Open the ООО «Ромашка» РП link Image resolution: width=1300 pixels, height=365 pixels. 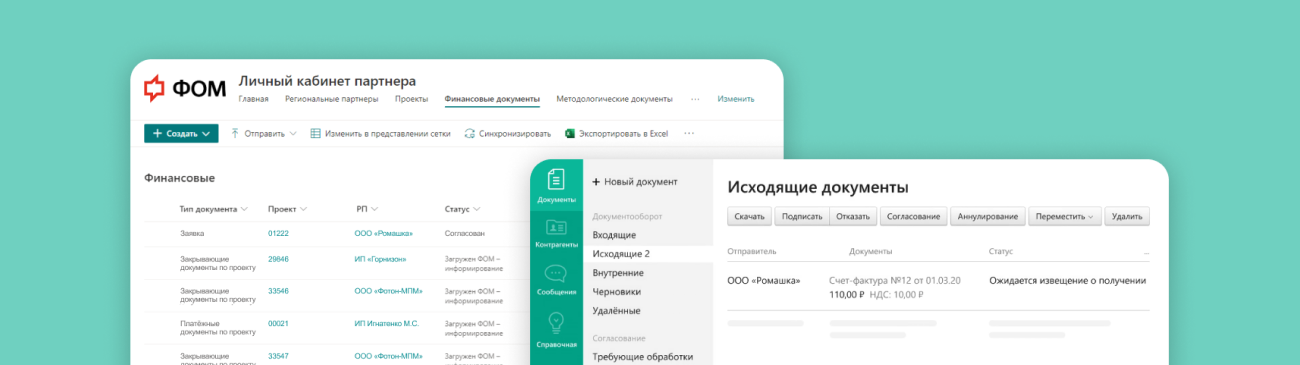point(384,233)
